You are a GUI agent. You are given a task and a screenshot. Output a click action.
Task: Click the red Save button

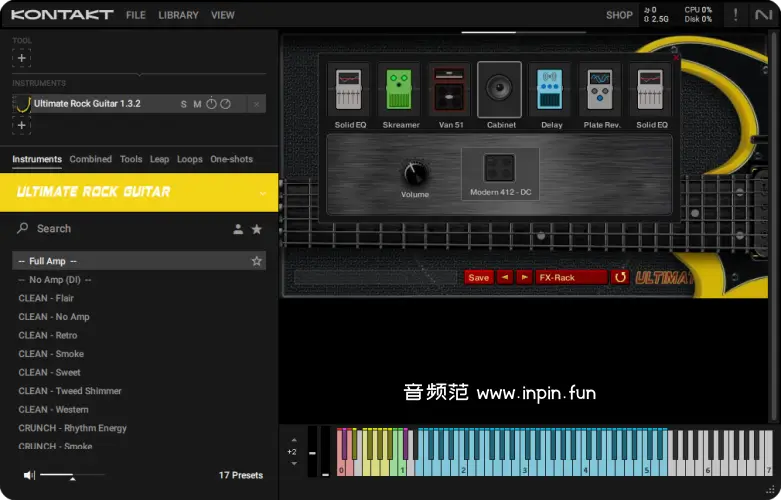(478, 277)
